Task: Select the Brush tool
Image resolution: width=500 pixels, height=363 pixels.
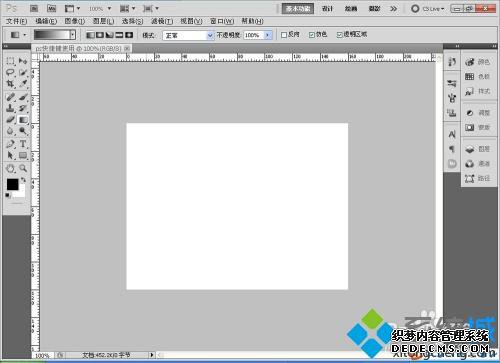Action: tap(23, 97)
